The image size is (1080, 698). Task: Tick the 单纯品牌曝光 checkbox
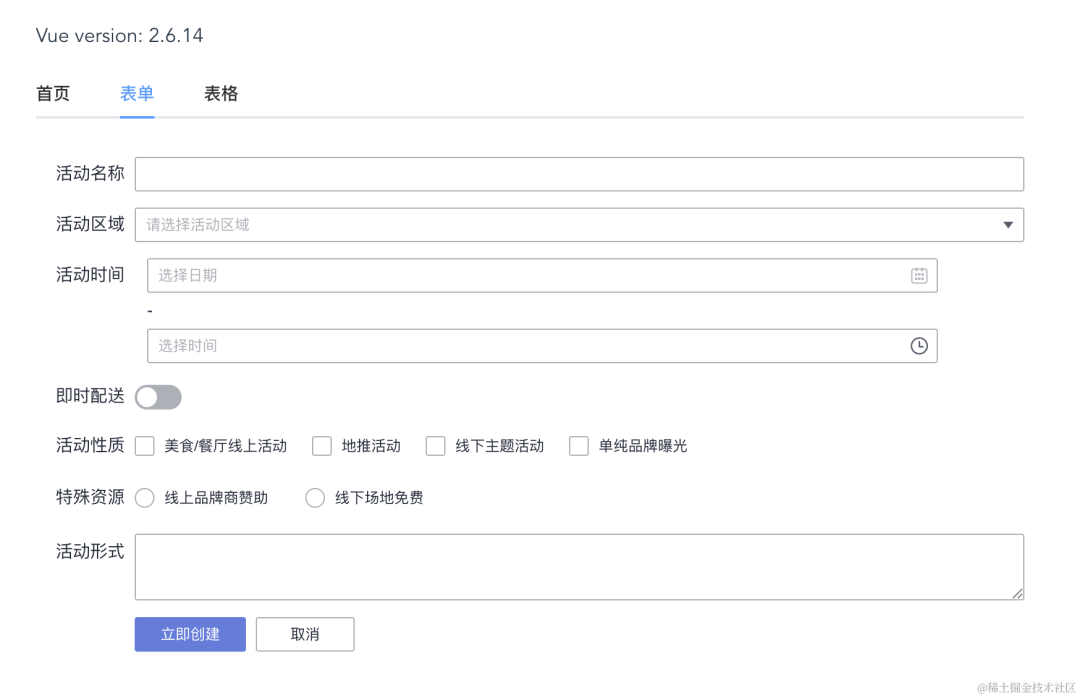click(x=579, y=446)
